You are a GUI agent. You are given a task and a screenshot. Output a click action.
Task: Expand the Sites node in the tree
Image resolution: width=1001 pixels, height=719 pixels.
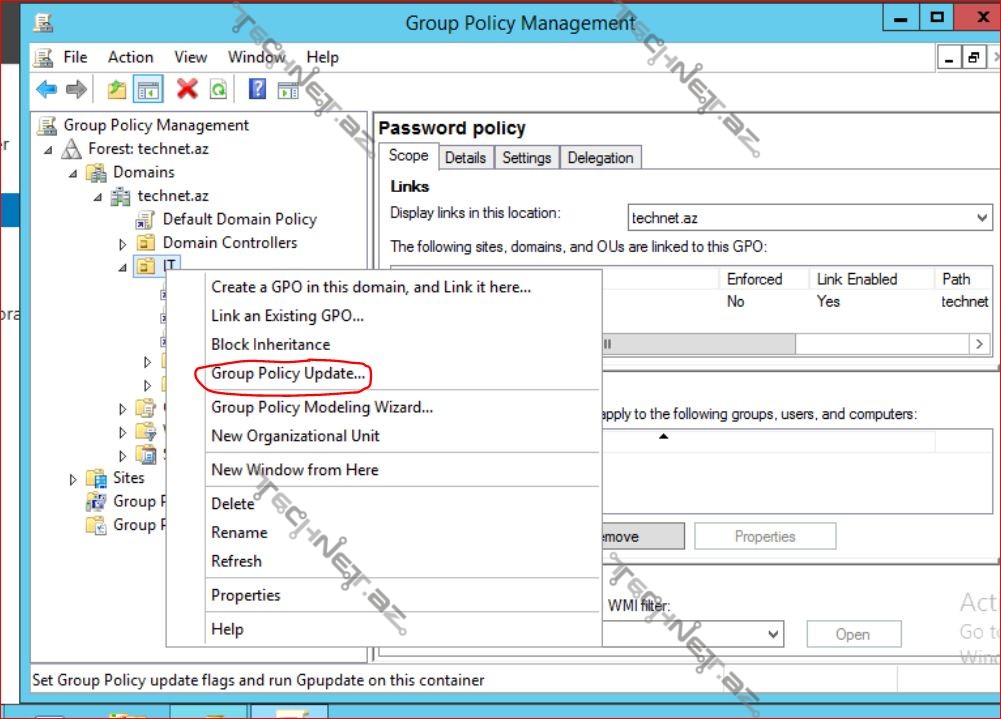pos(73,479)
